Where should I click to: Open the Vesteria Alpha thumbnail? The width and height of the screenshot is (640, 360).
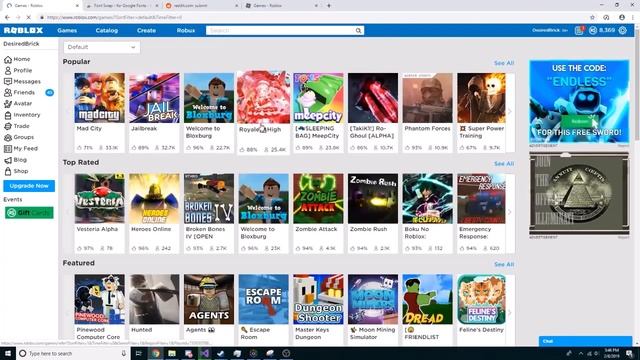coord(100,198)
